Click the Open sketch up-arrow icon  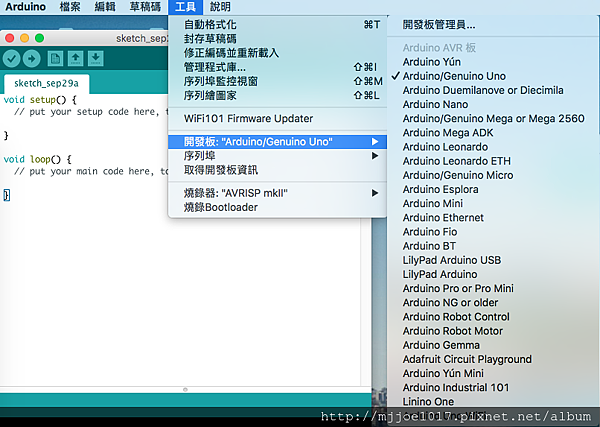tap(75, 59)
